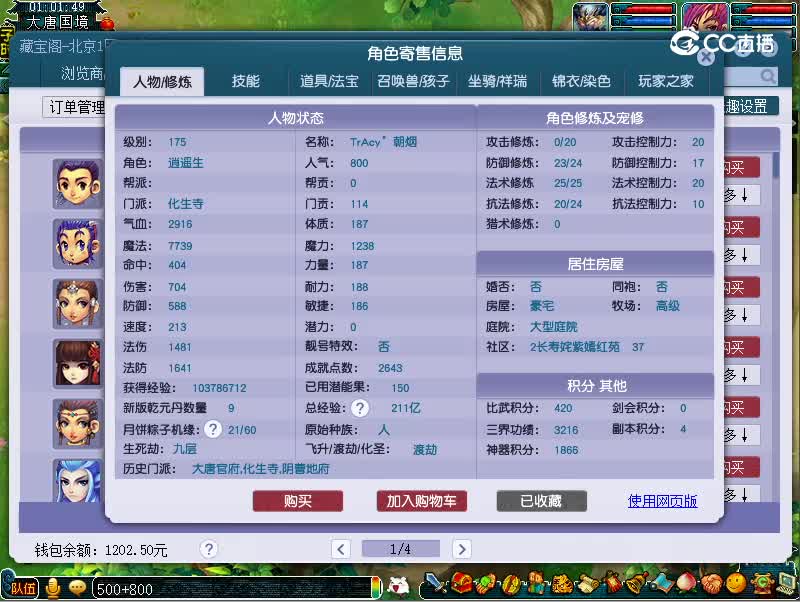This screenshot has height=602, width=800.
Task: Select the fifth avatar with jeweled headband
Action: coord(78,423)
